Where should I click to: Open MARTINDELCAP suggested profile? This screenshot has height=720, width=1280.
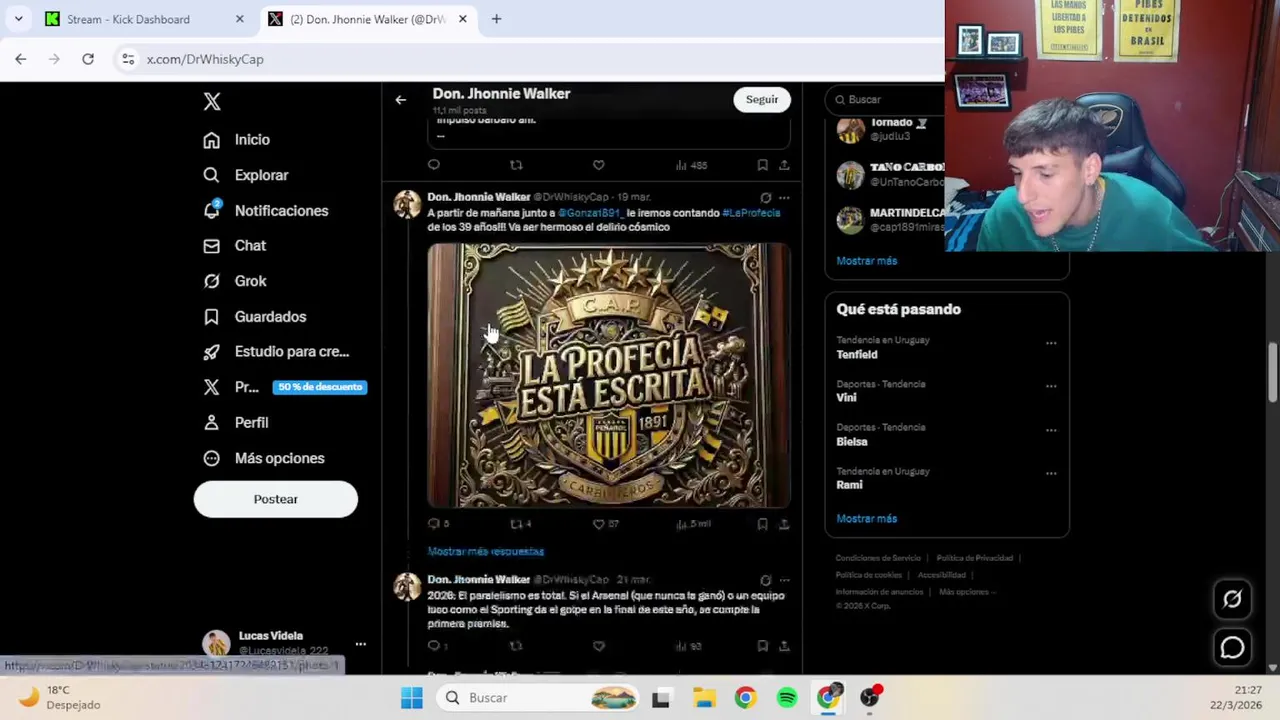click(x=890, y=220)
